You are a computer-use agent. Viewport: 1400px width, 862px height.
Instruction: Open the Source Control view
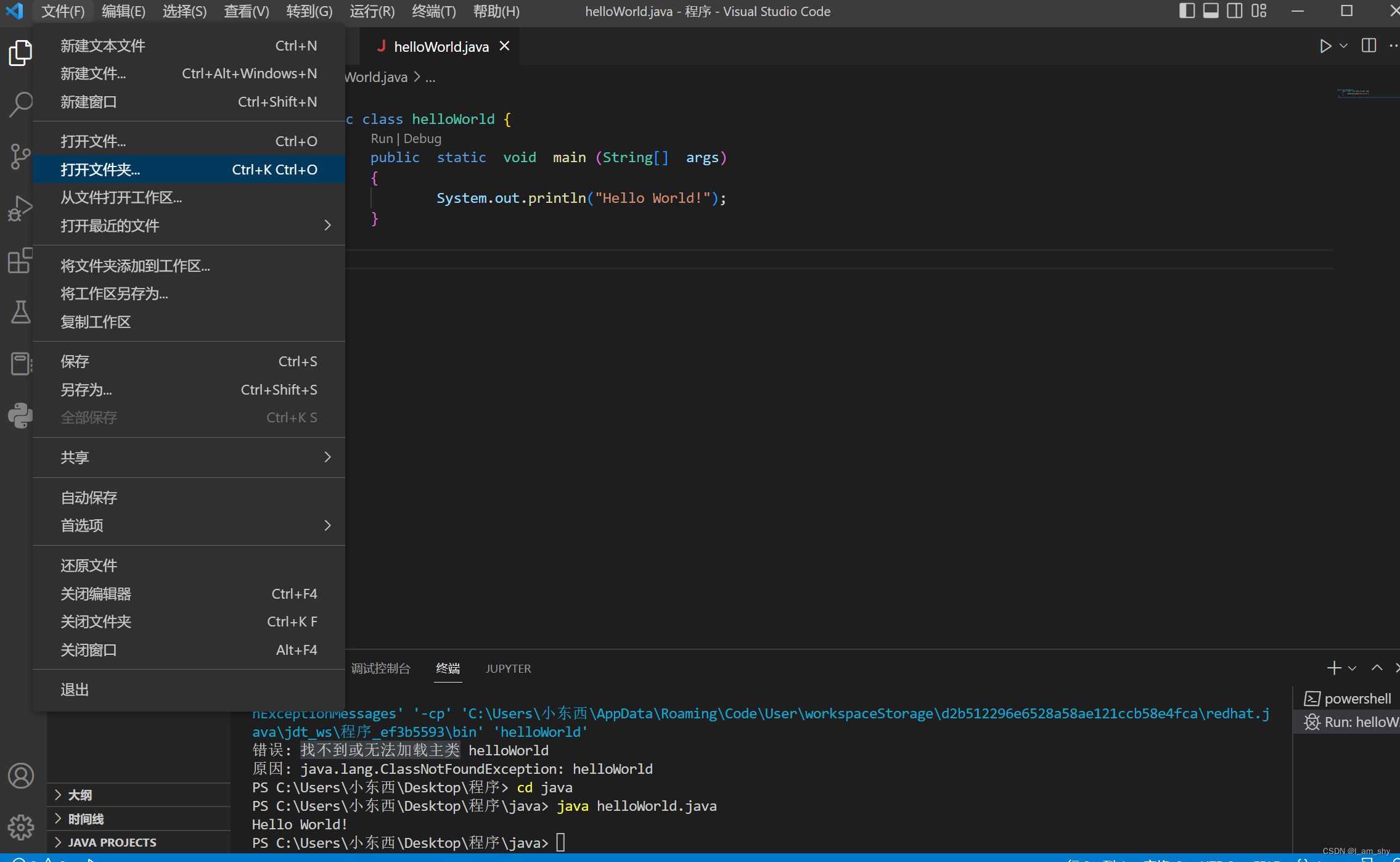[x=20, y=157]
